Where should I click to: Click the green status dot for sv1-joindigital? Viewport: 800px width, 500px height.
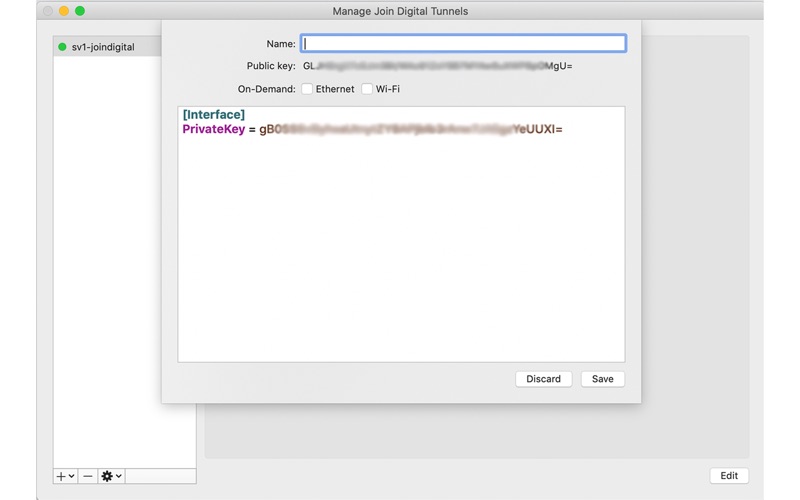click(62, 47)
